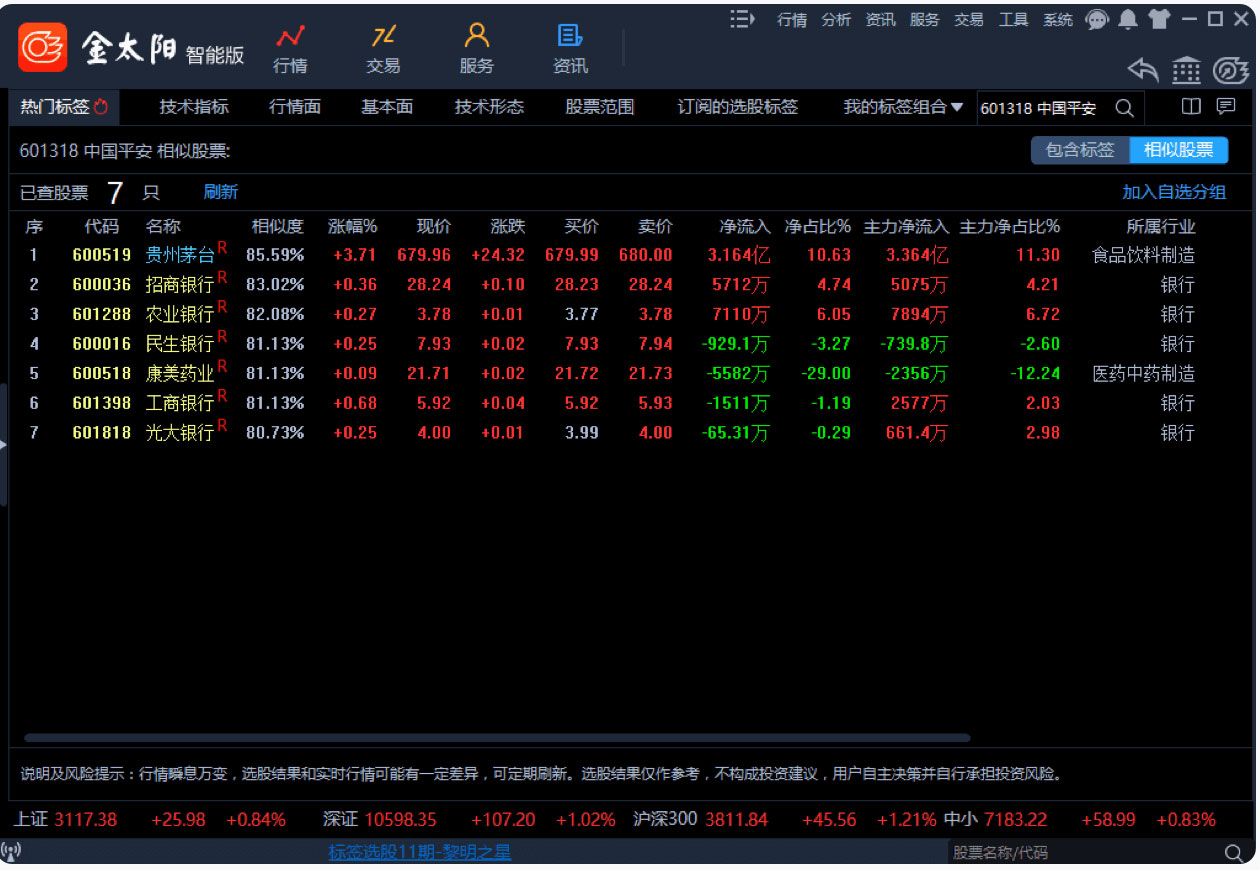Click the signal icon in status bar
This screenshot has width=1260, height=870.
(12, 852)
